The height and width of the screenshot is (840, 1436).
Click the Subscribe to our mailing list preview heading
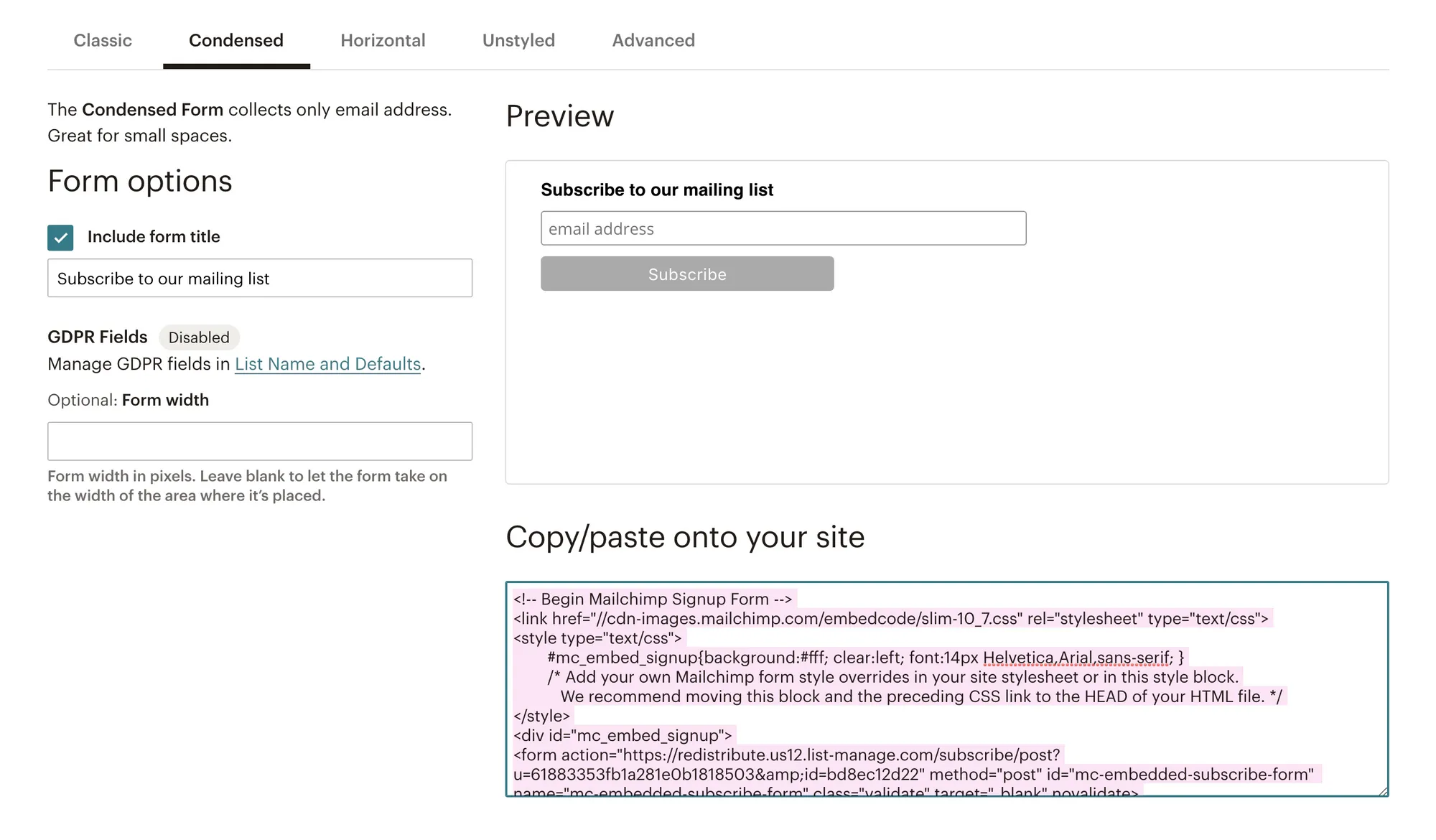coord(657,190)
